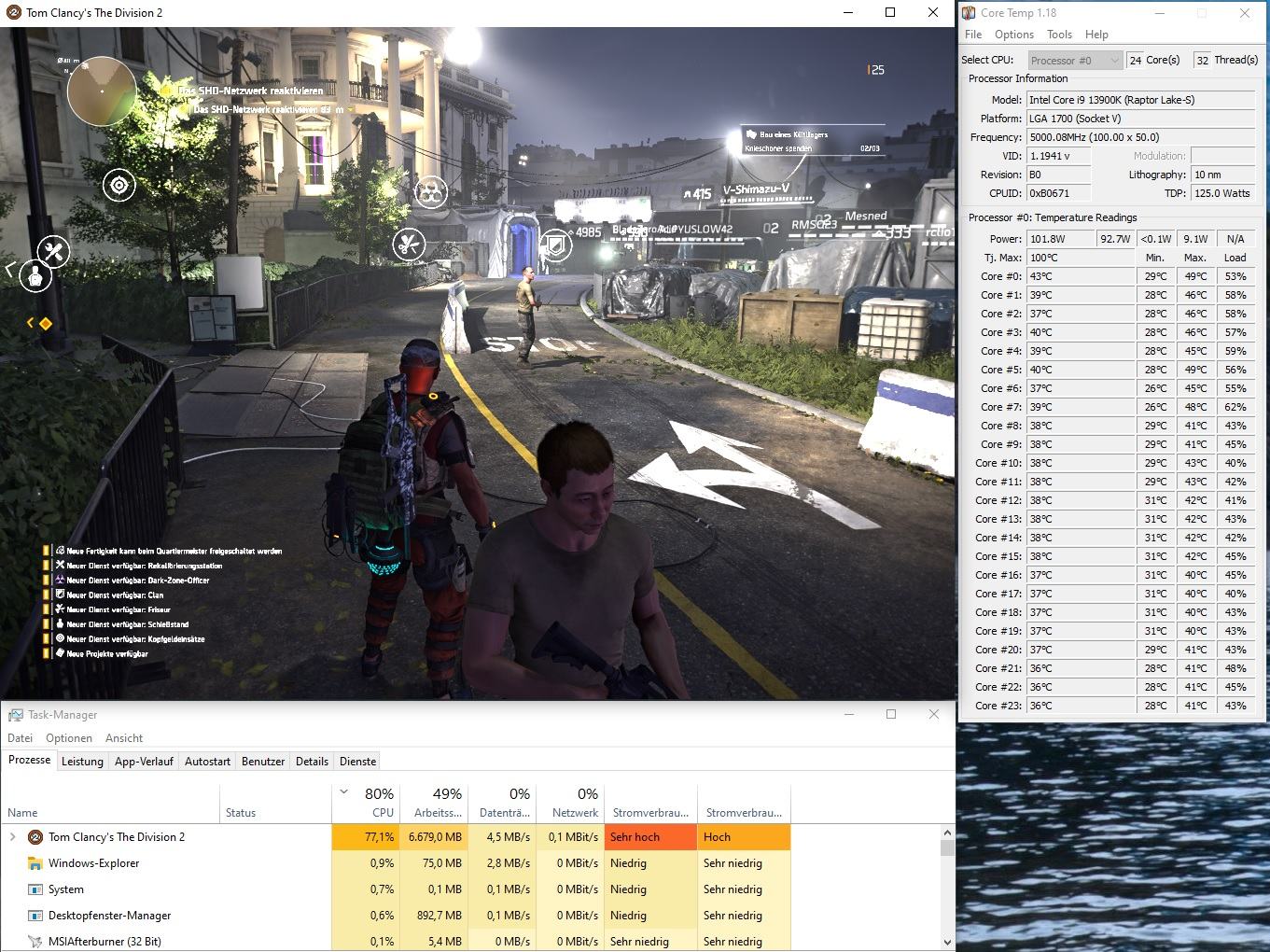Viewport: 1270px width, 952px height.
Task: Click the Platform field LGA 1700 (Socket V)
Action: pyautogui.click(x=1140, y=119)
